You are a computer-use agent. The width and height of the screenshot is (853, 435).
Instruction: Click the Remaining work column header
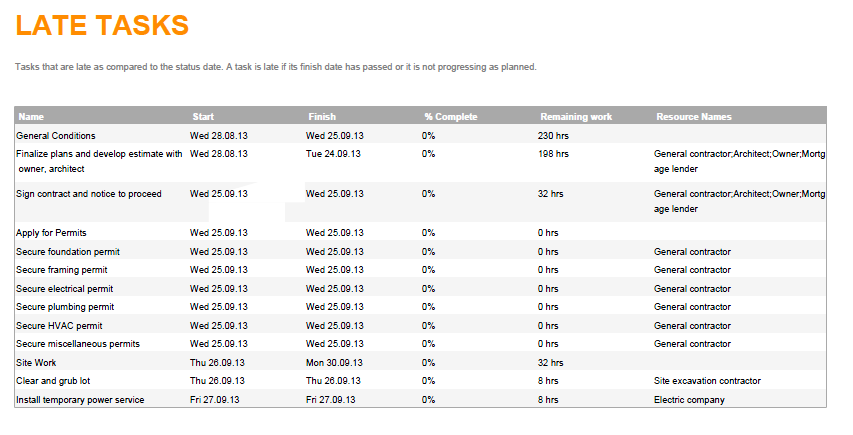[x=576, y=117]
